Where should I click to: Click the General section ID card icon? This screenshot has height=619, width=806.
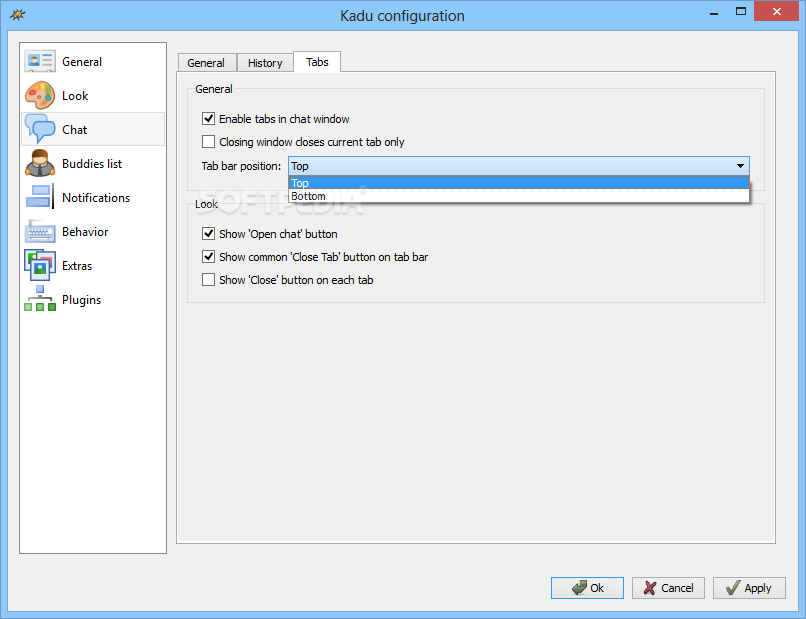(40, 61)
